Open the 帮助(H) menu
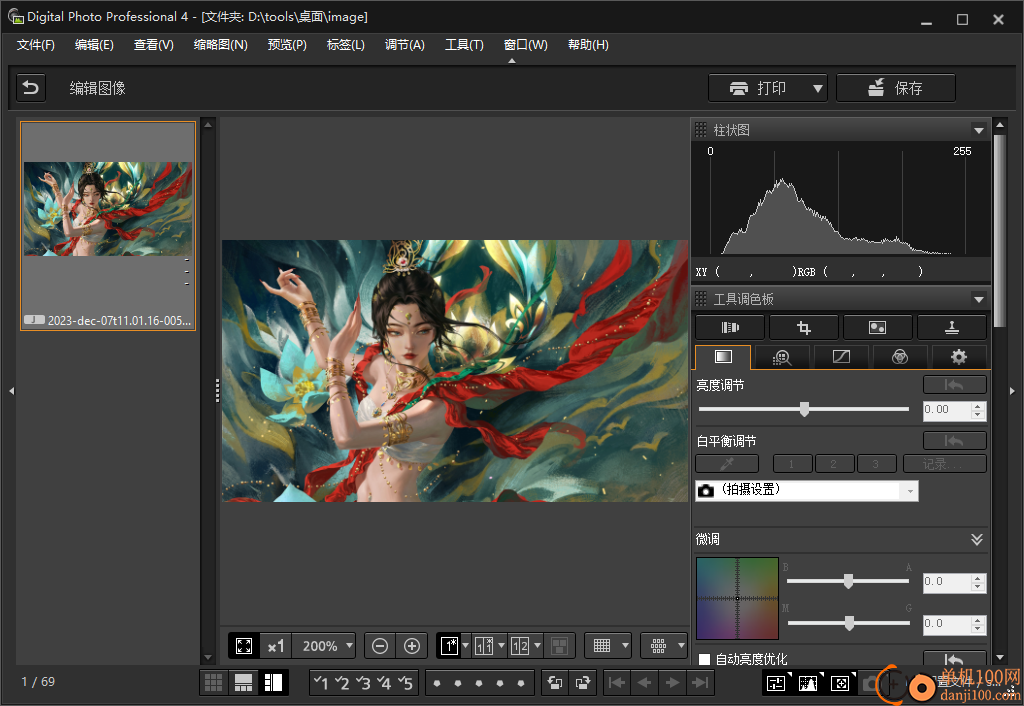The width and height of the screenshot is (1024, 706). click(588, 45)
